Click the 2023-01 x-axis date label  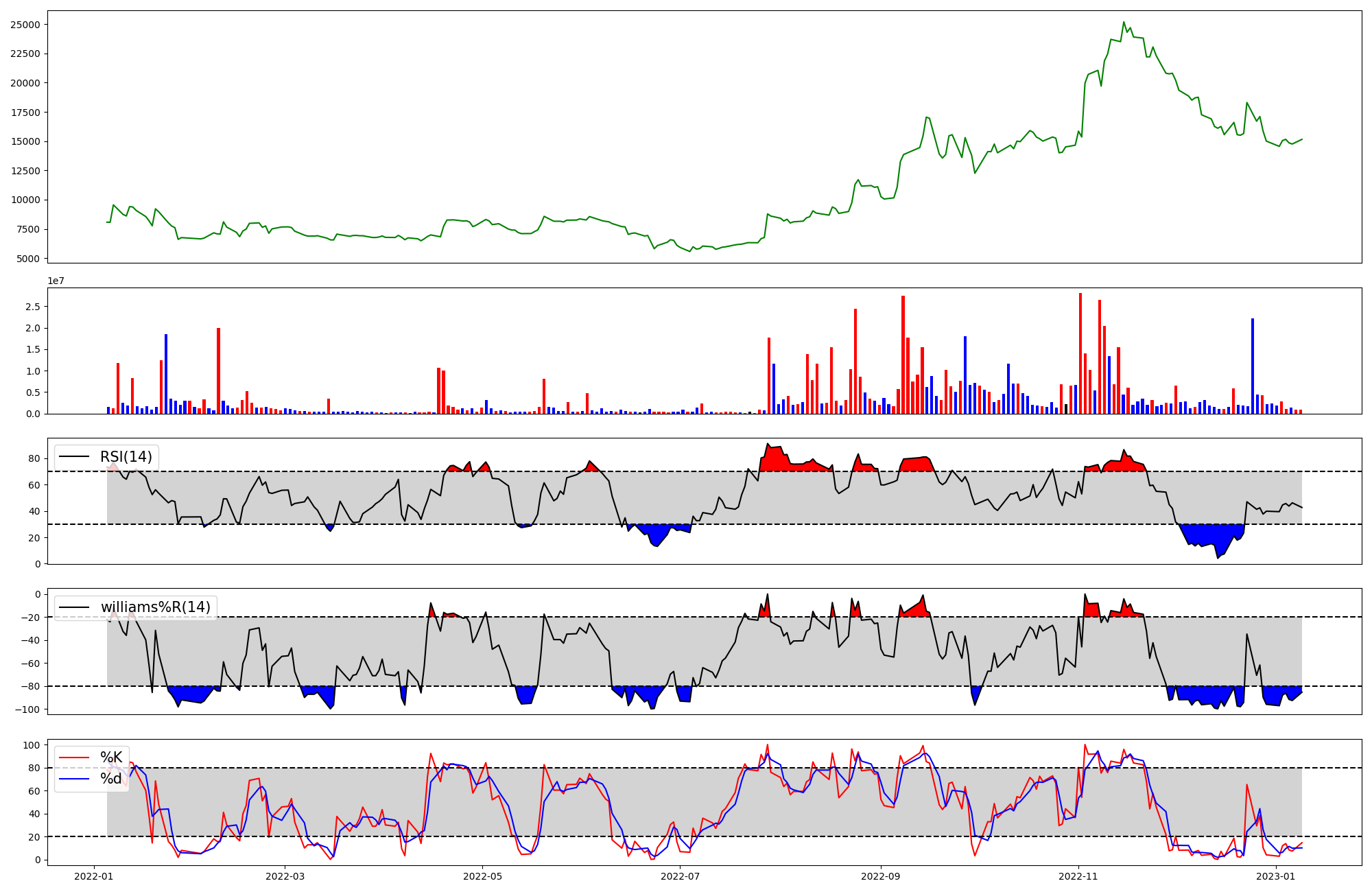pyautogui.click(x=1275, y=876)
